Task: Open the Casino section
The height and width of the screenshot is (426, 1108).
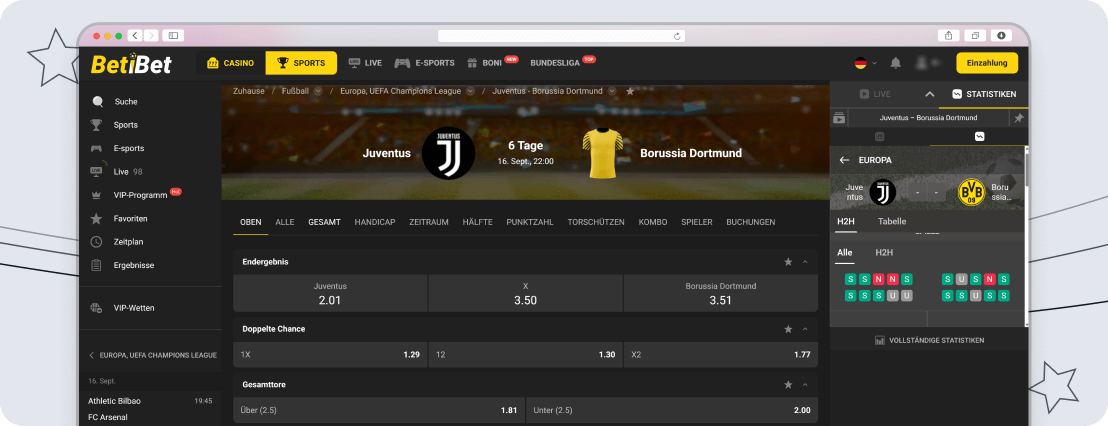Action: point(230,63)
